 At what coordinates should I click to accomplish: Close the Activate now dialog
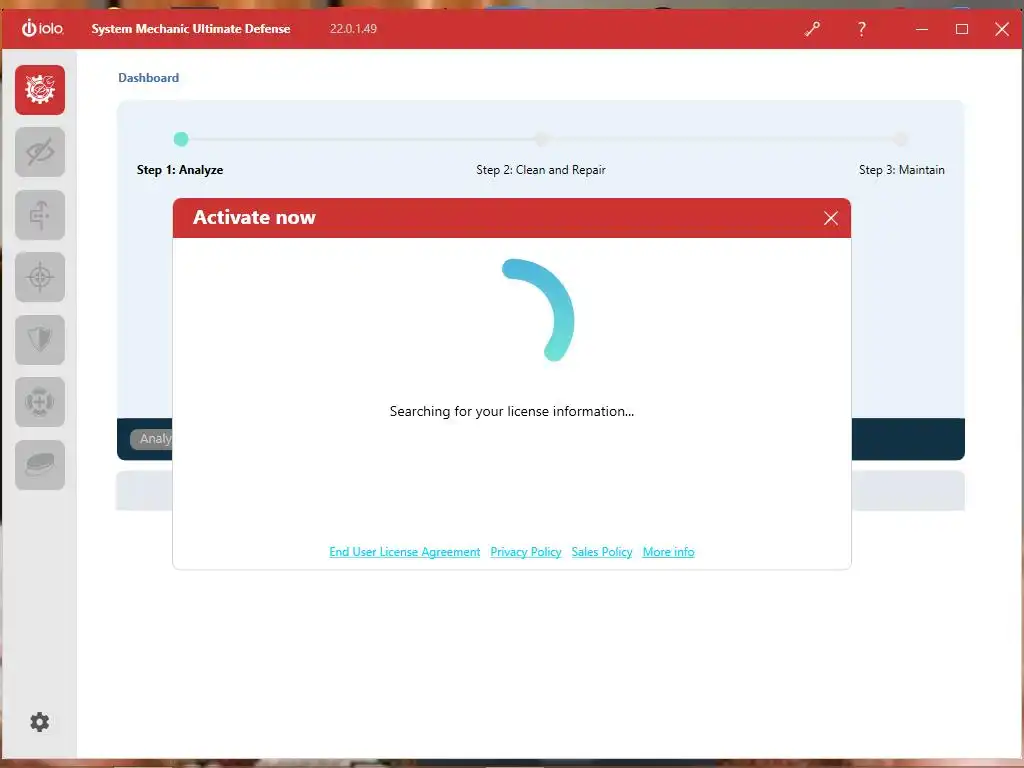tap(831, 218)
